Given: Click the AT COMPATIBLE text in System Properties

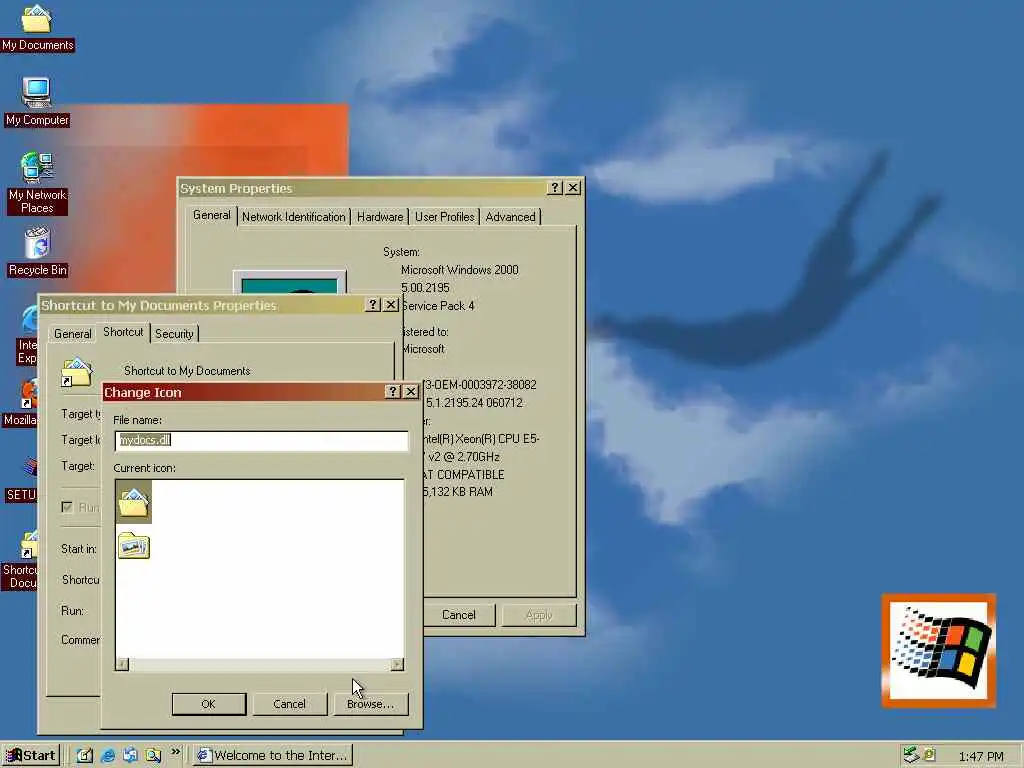Looking at the screenshot, I should click(464, 475).
